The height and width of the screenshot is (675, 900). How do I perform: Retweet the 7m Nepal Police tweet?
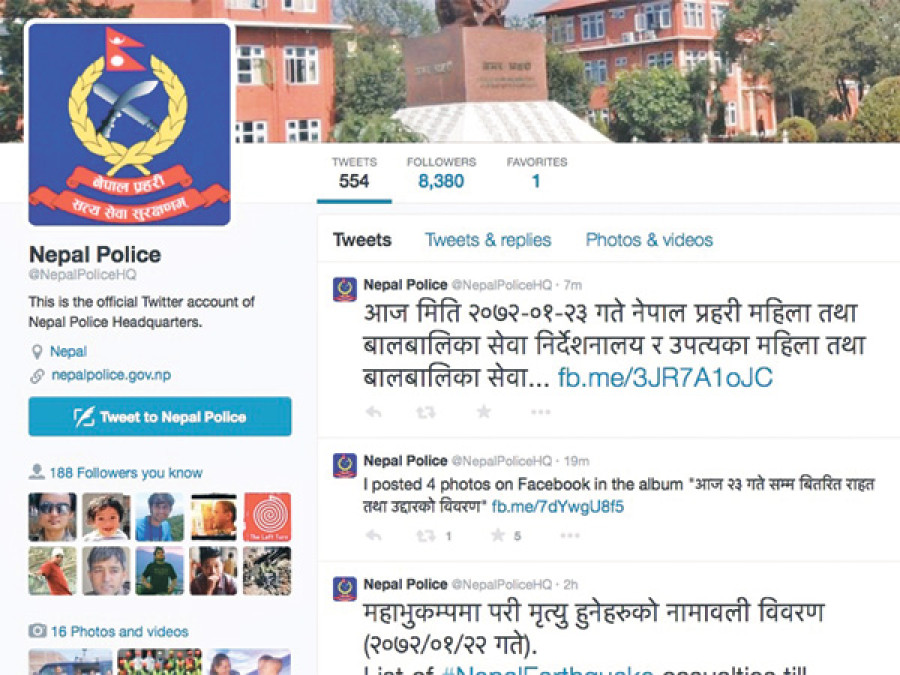(425, 412)
